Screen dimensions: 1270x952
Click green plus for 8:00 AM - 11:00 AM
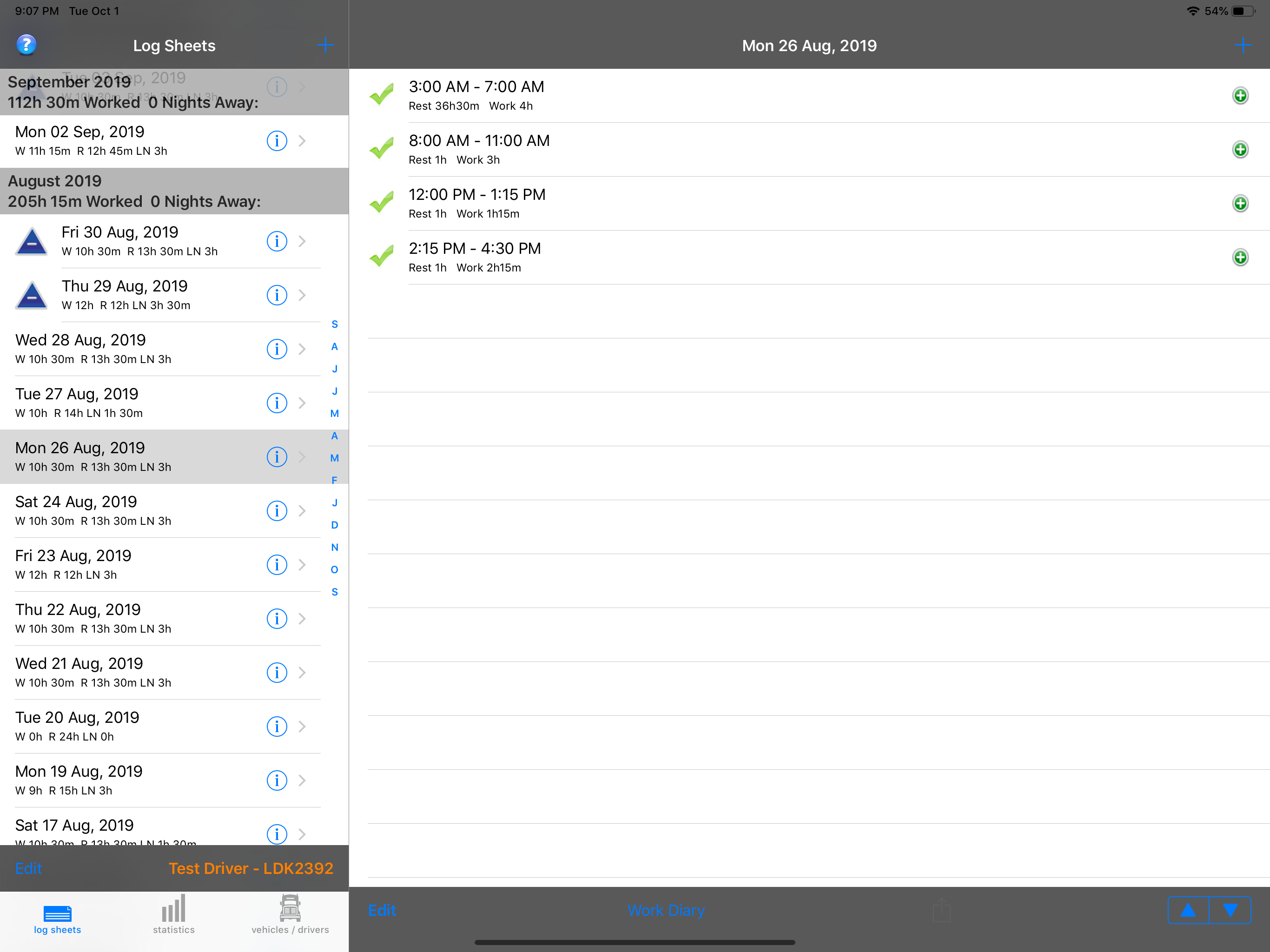1240,150
